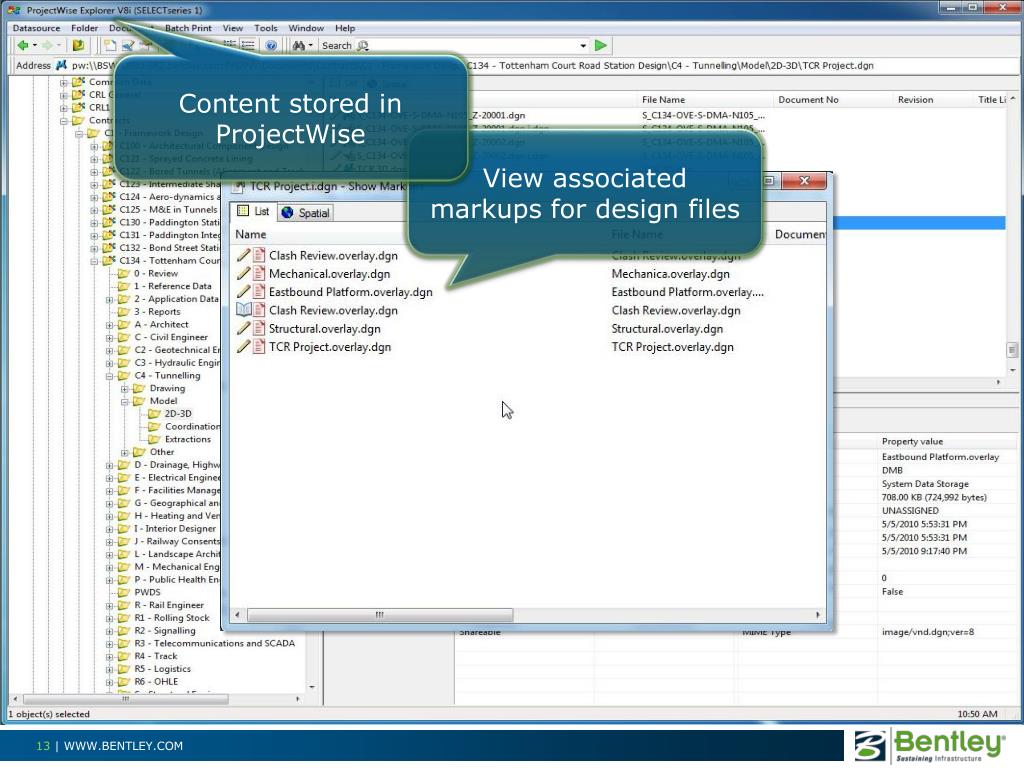Screen dimensions: 1024x768
Task: Select Mechanical.overlay.dgn in the markups list
Action: 329,274
